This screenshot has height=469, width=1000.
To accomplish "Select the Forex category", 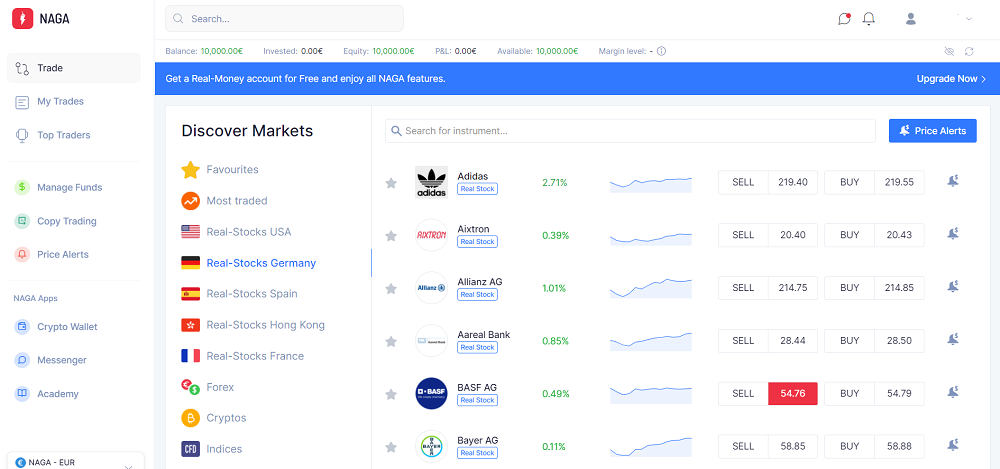I will point(207,387).
